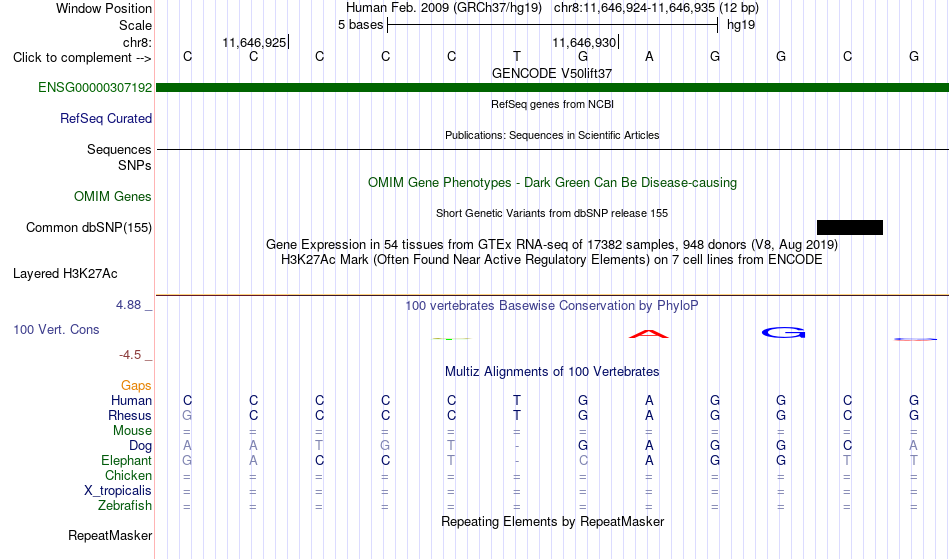Image resolution: width=950 pixels, height=559 pixels.
Task: Click the Scale label
Action: [x=135, y=25]
